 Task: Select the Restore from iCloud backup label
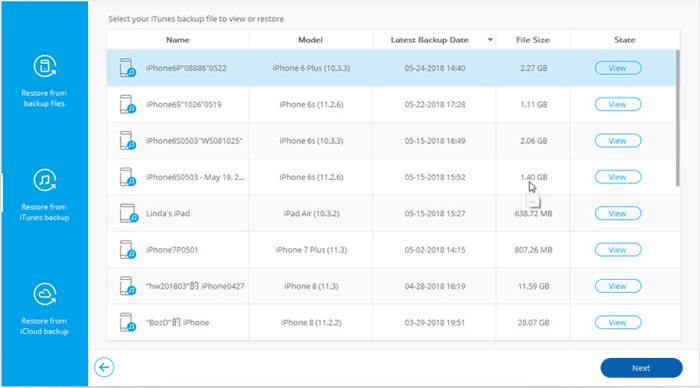(44, 326)
